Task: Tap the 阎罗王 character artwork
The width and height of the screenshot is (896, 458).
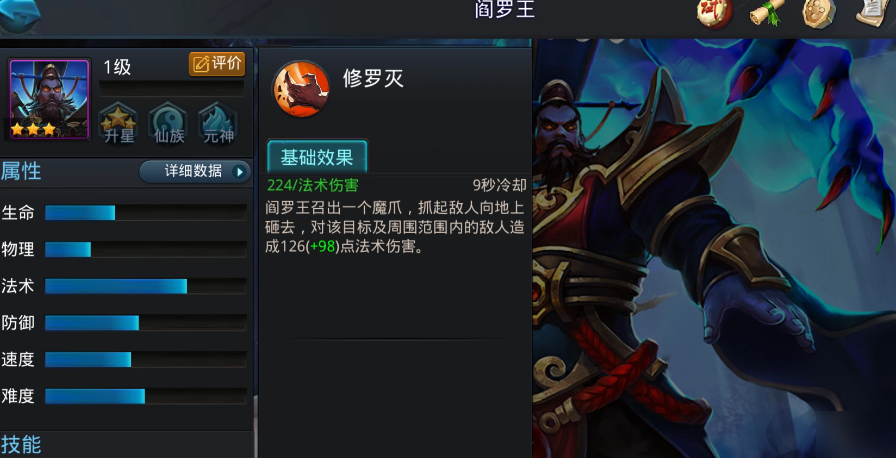Action: pos(714,248)
